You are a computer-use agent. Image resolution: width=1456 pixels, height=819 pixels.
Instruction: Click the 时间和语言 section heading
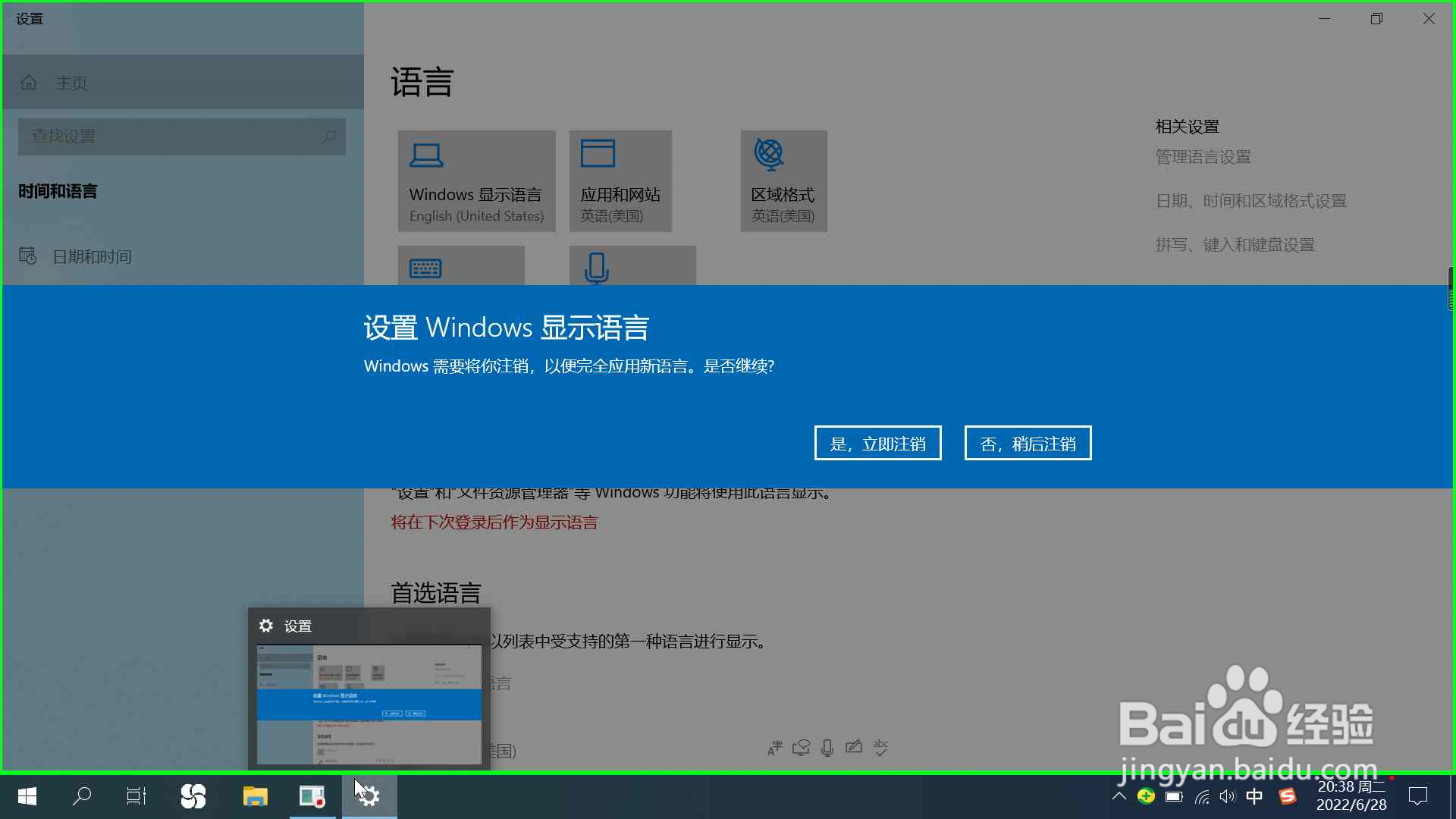[58, 191]
